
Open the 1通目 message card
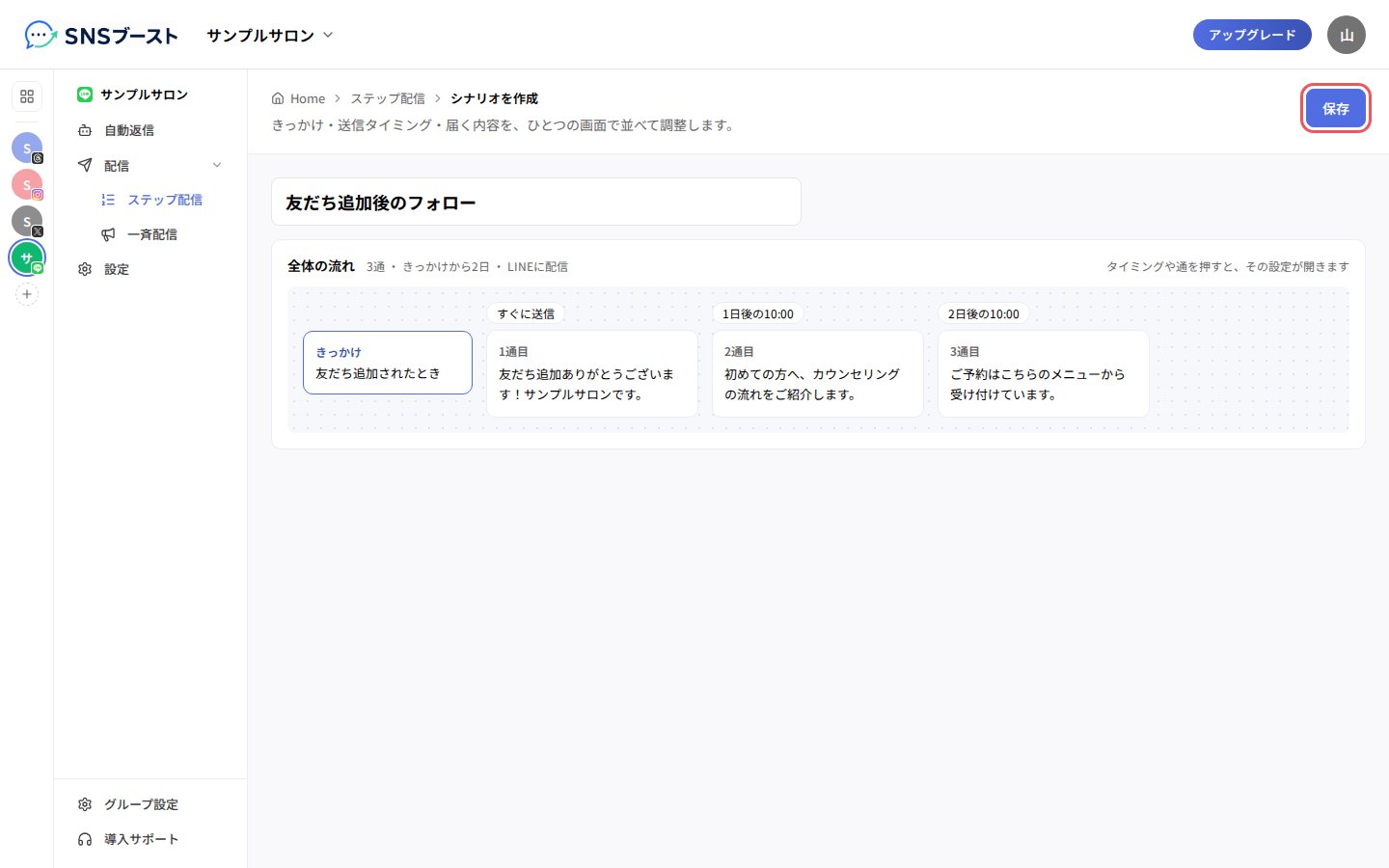point(592,373)
